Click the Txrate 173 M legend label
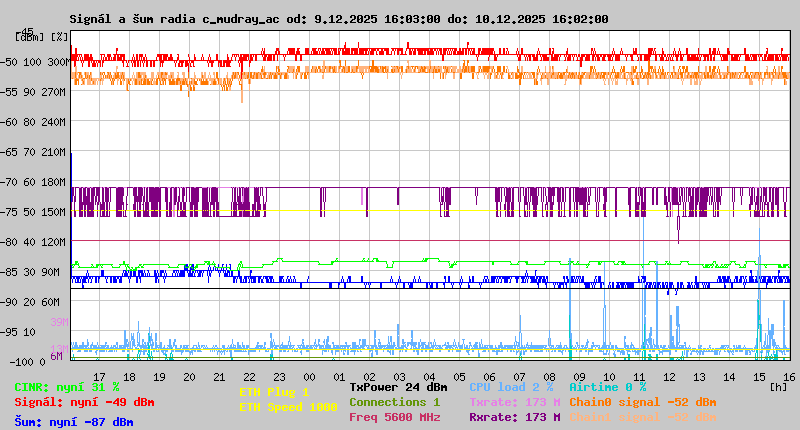 (x=514, y=402)
